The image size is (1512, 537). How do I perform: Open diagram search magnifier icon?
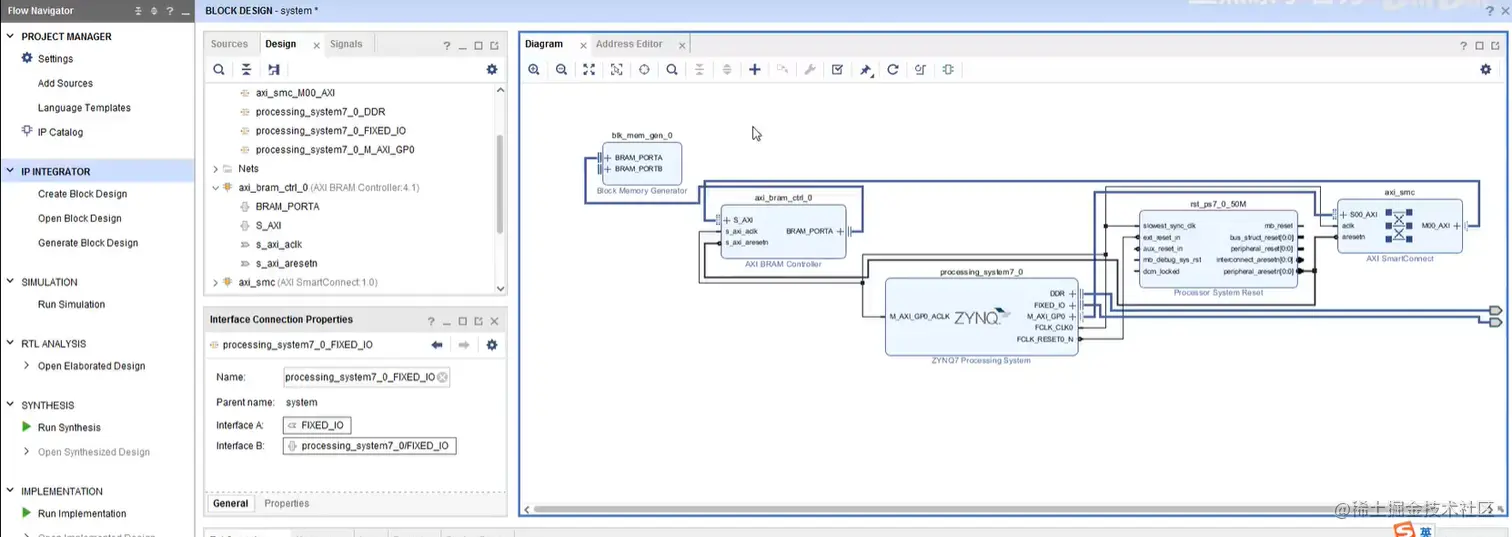coord(672,70)
